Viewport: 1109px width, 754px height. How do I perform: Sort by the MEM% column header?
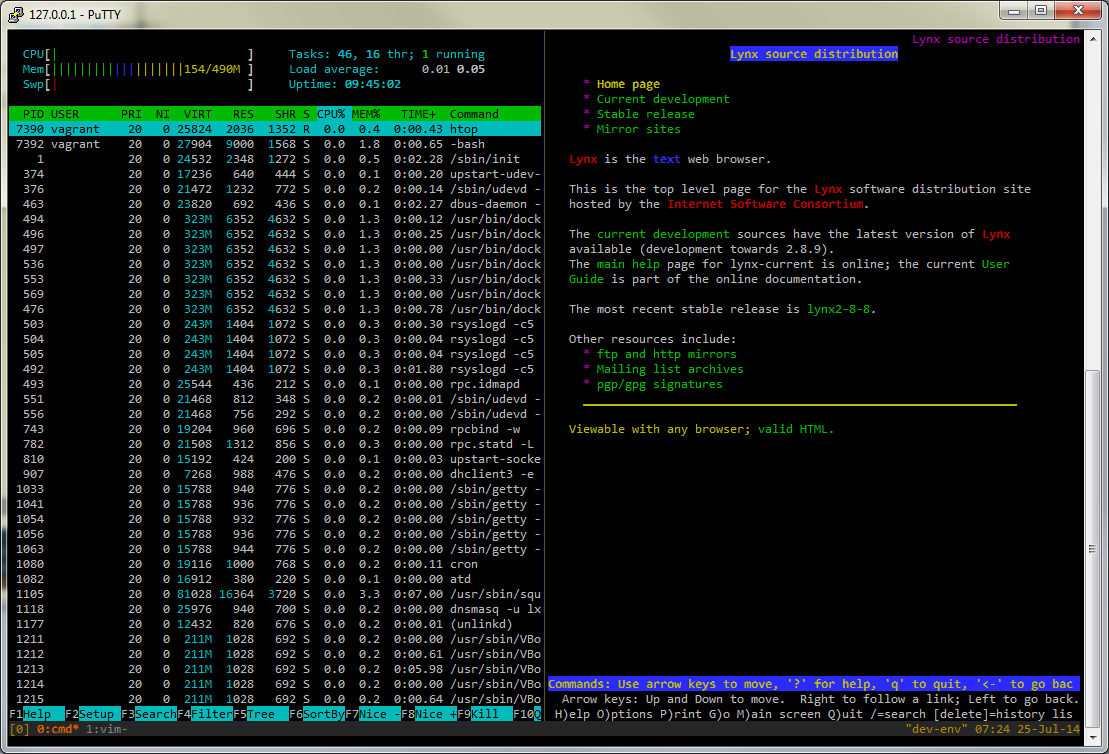click(366, 114)
